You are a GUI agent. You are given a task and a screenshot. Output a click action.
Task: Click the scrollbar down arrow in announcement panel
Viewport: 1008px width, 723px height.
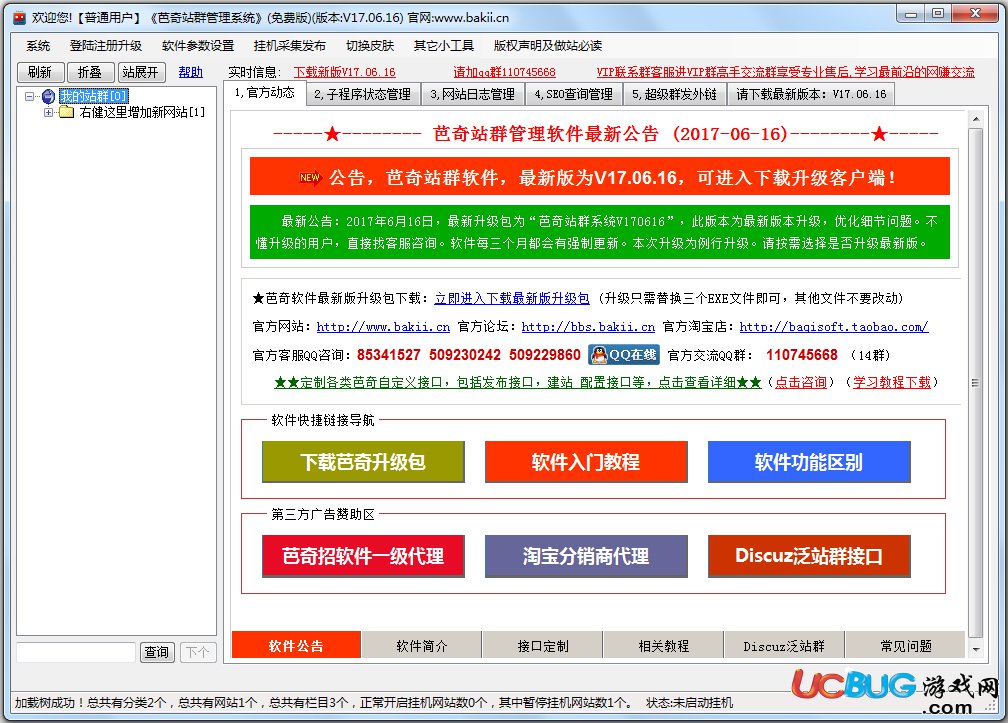pos(975,650)
